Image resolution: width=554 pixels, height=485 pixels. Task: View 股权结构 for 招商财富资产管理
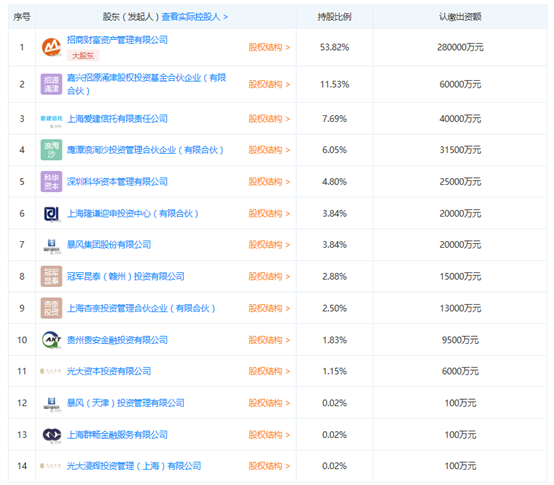pyautogui.click(x=269, y=47)
